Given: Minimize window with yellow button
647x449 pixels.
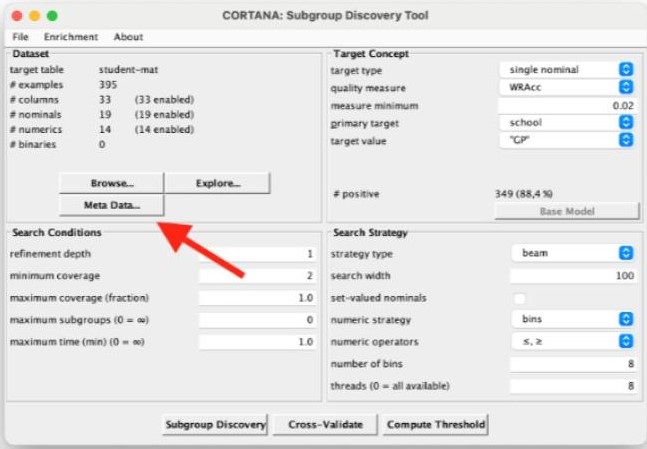Looking at the screenshot, I should (x=35, y=16).
